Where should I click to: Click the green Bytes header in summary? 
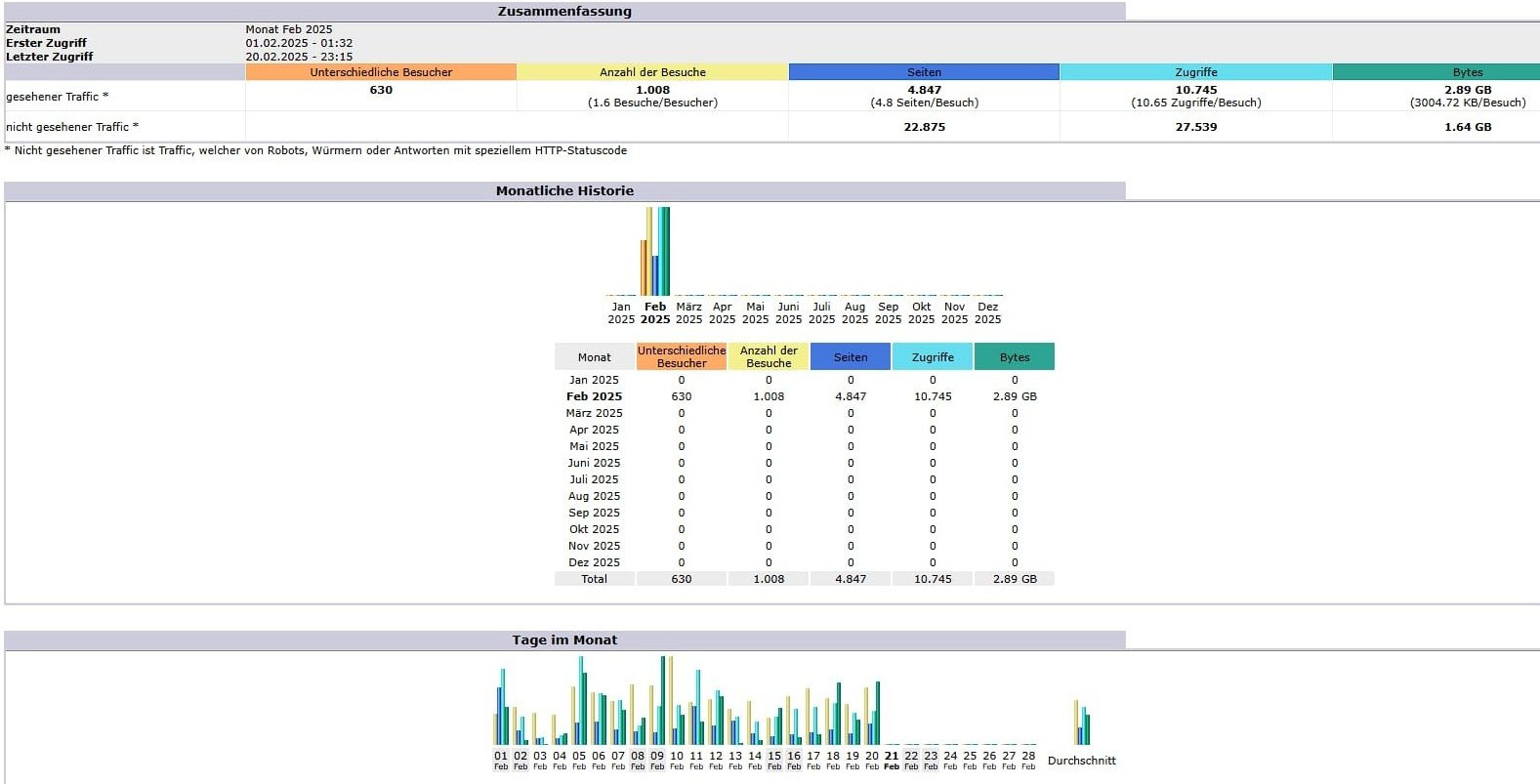[1467, 72]
